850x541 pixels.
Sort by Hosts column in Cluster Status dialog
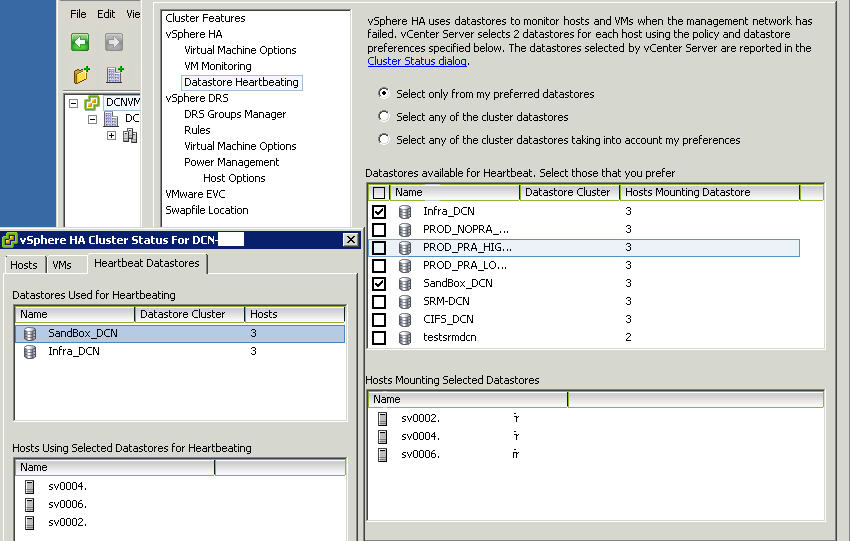pyautogui.click(x=294, y=314)
